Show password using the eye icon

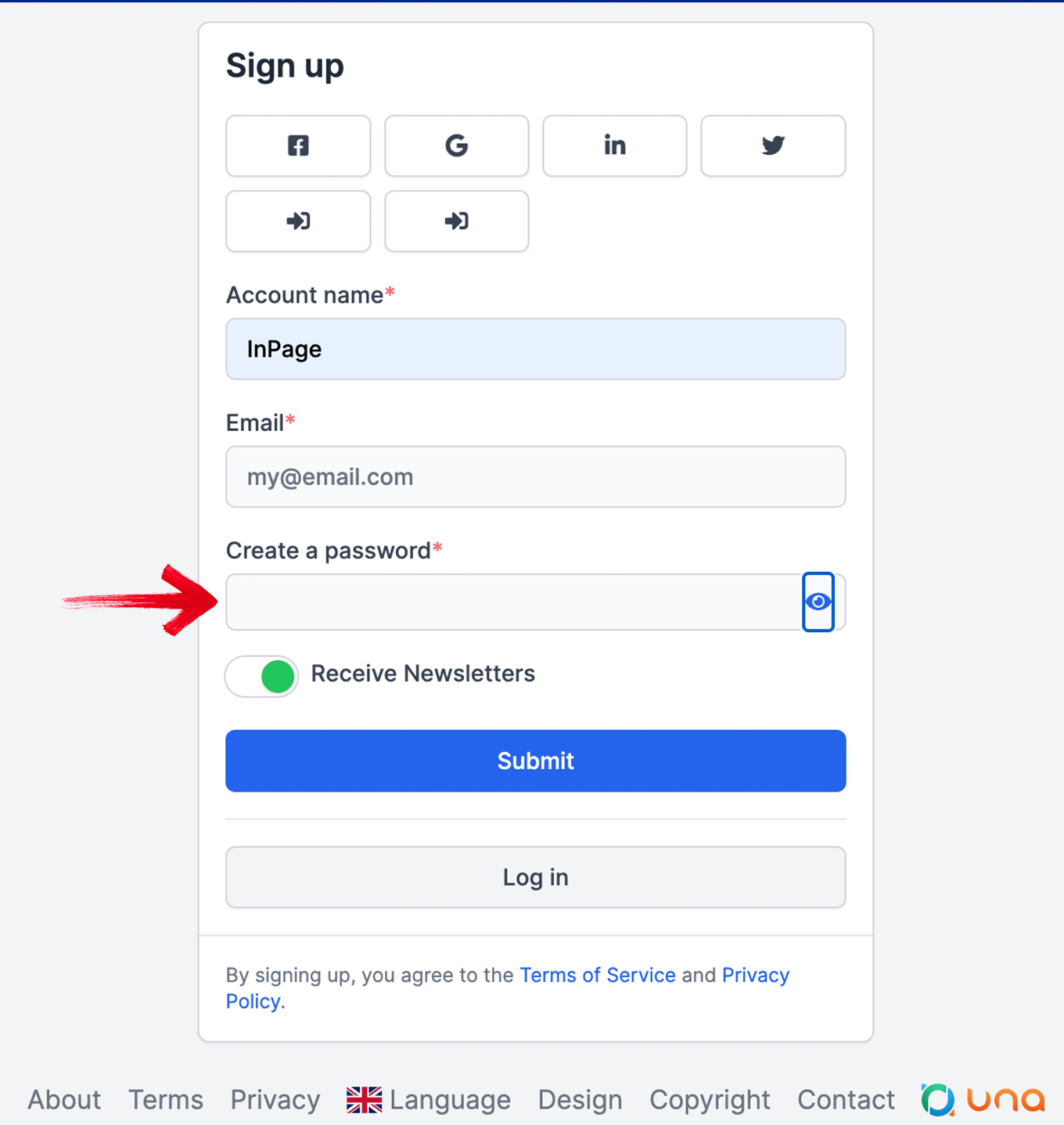(x=818, y=602)
